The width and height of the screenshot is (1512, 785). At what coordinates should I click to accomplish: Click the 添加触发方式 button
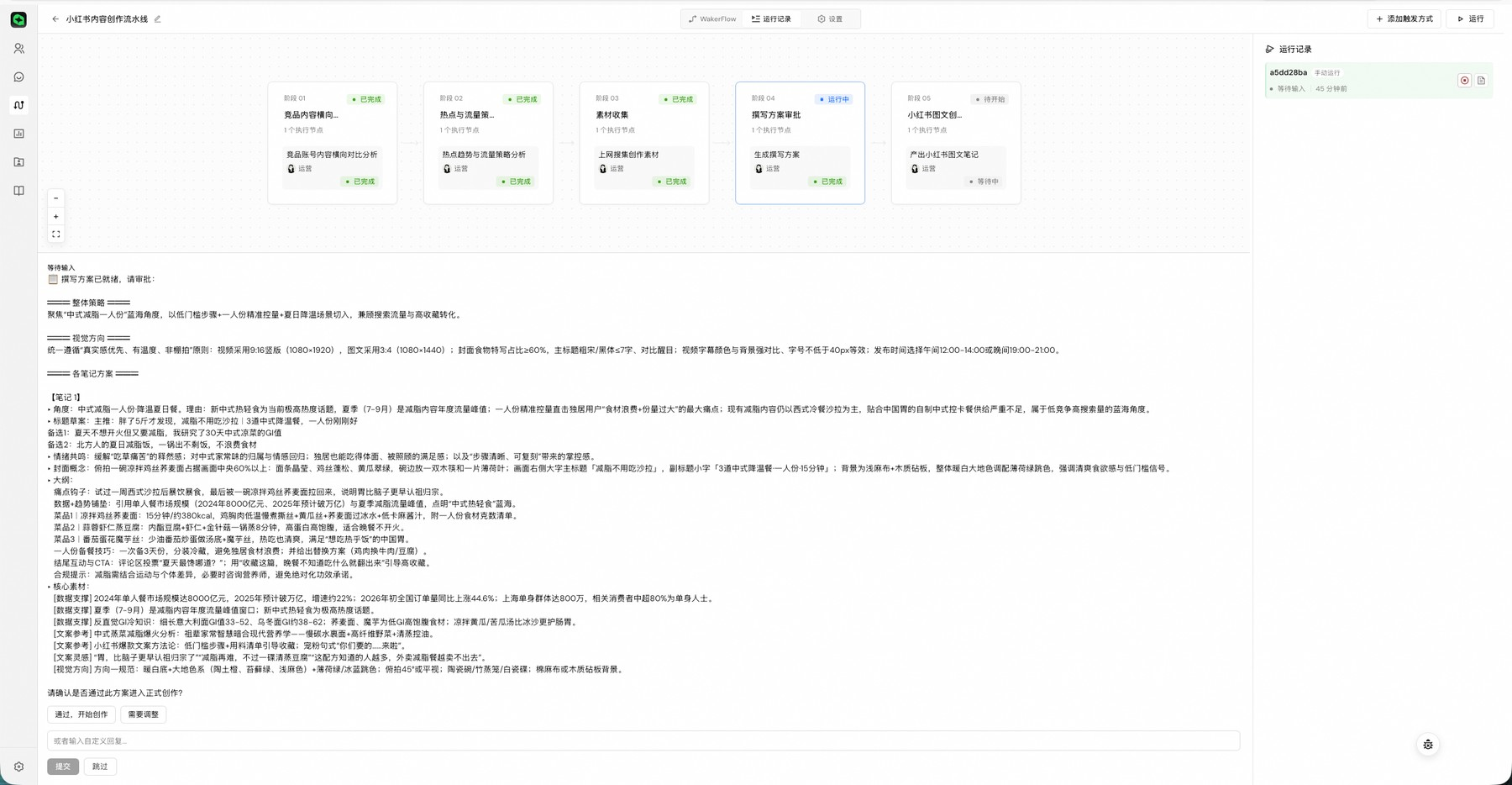(1404, 19)
